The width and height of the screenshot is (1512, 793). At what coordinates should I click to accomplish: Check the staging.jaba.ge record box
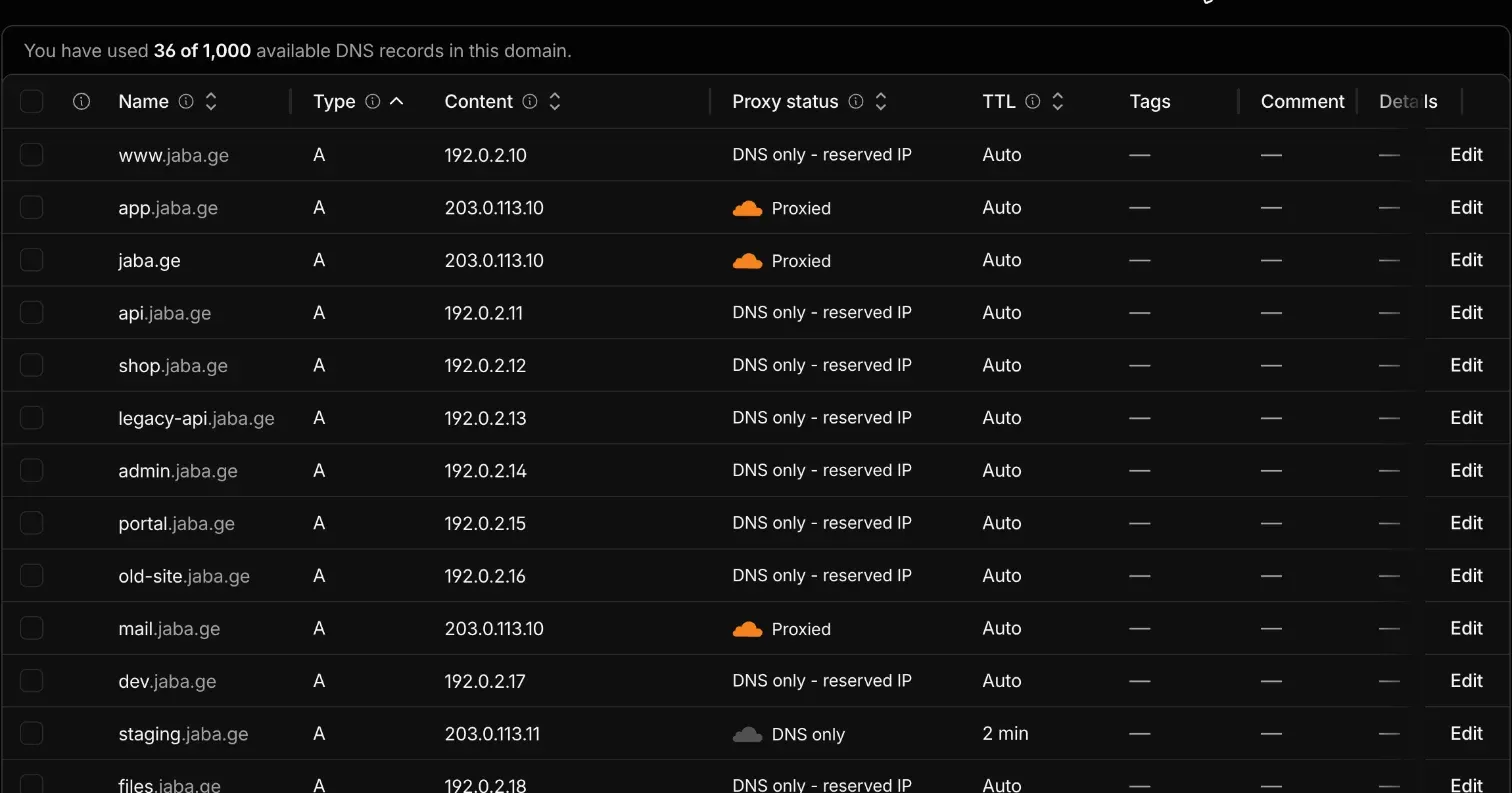click(x=32, y=734)
